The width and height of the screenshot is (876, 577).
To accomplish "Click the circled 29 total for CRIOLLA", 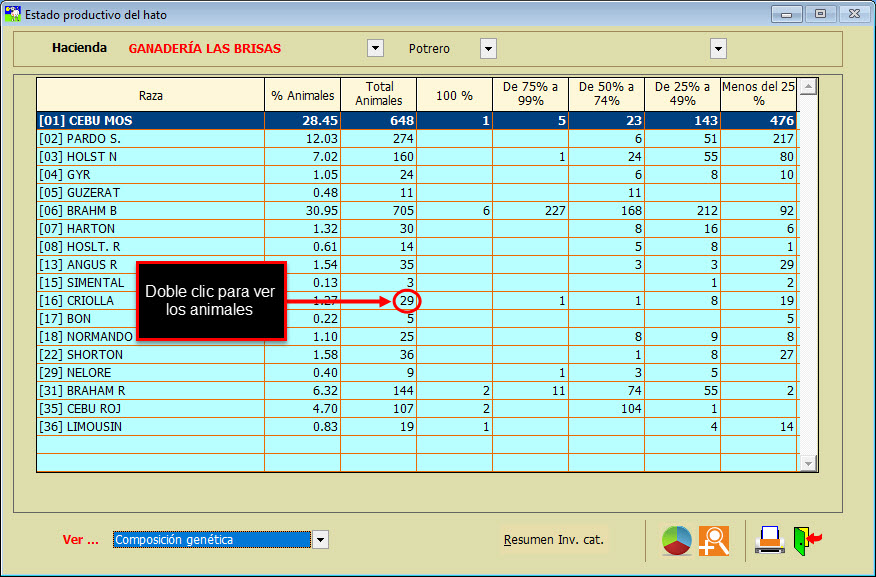I will click(406, 301).
